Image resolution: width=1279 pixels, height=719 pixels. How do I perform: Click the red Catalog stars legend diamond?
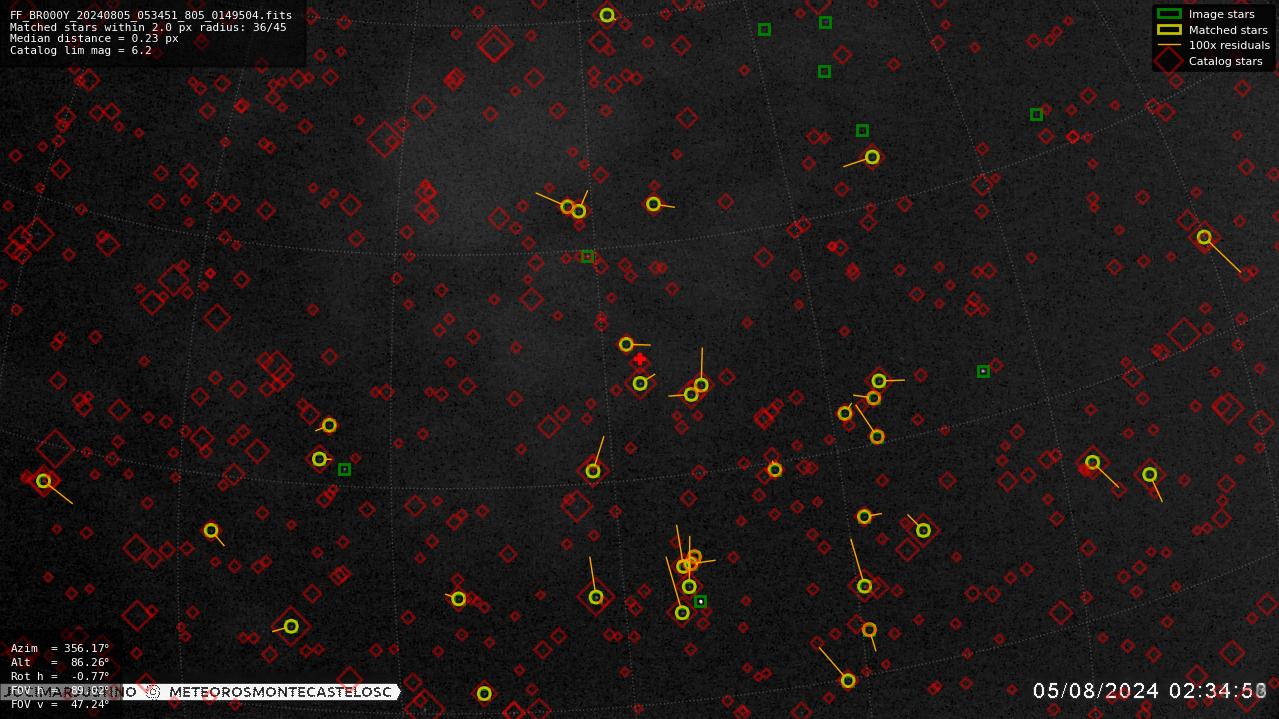[x=1169, y=60]
